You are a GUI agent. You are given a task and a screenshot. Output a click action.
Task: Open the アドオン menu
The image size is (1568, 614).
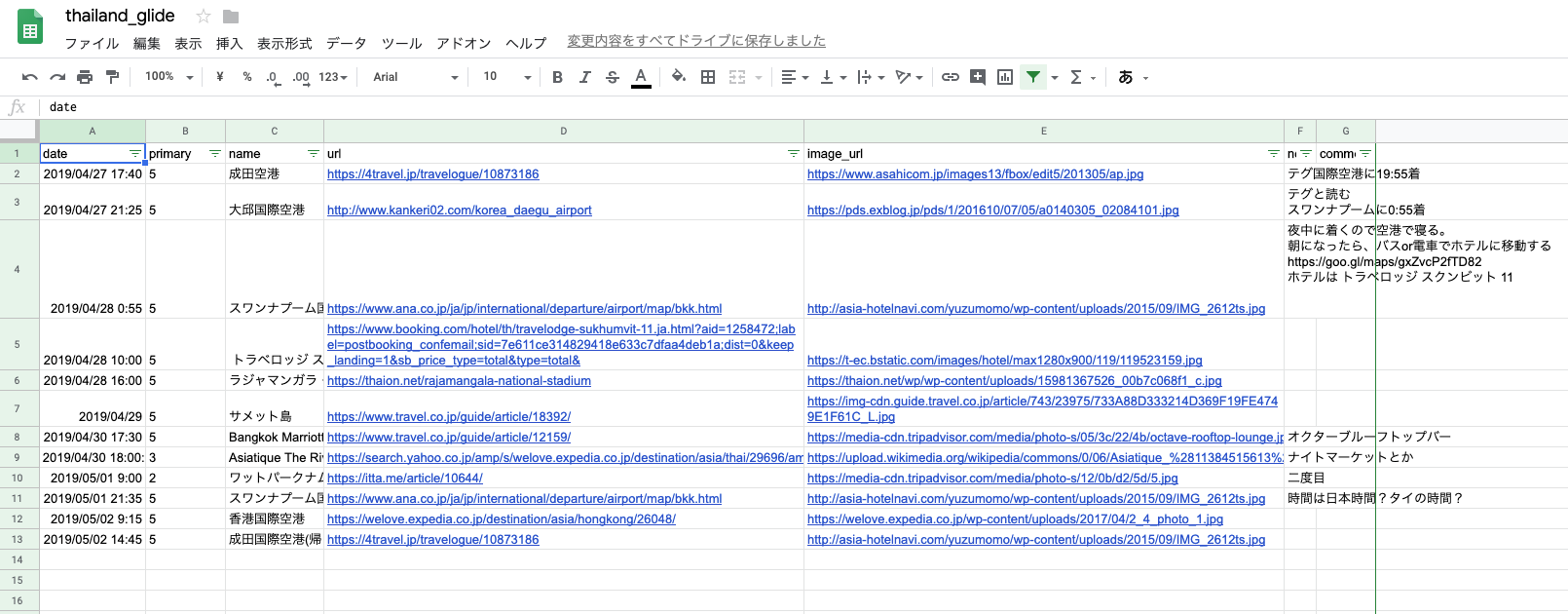point(464,43)
